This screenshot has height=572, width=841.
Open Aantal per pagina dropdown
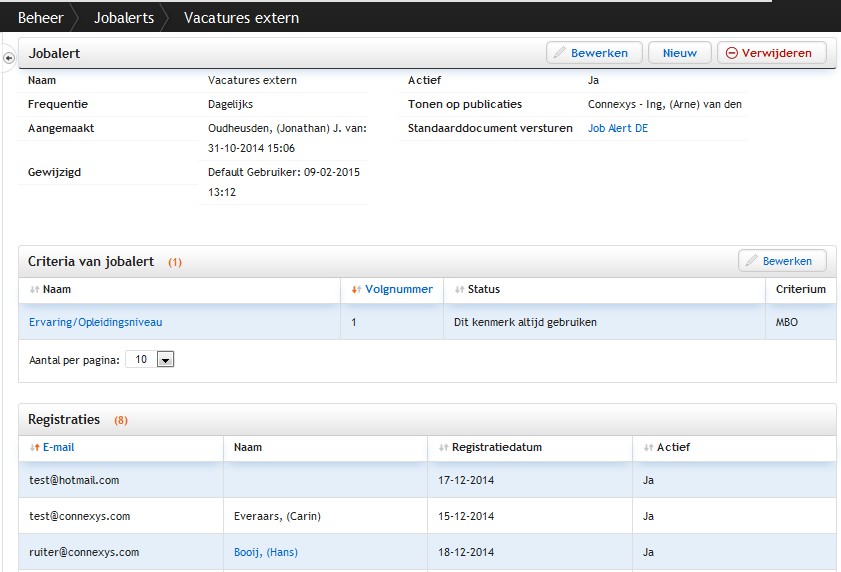coord(165,360)
